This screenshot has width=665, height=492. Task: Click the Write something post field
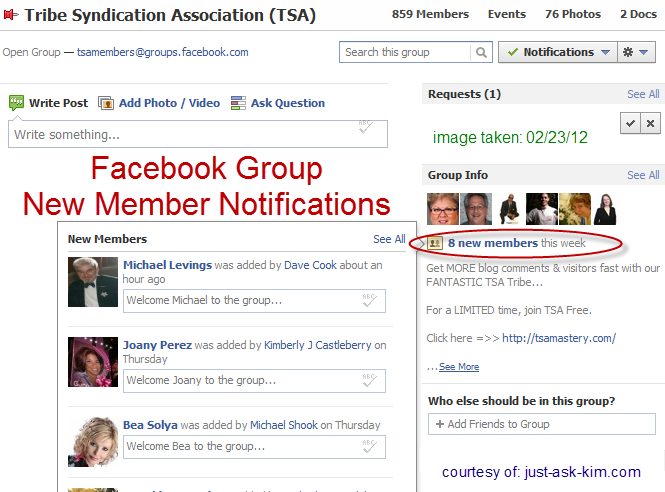[x=198, y=134]
